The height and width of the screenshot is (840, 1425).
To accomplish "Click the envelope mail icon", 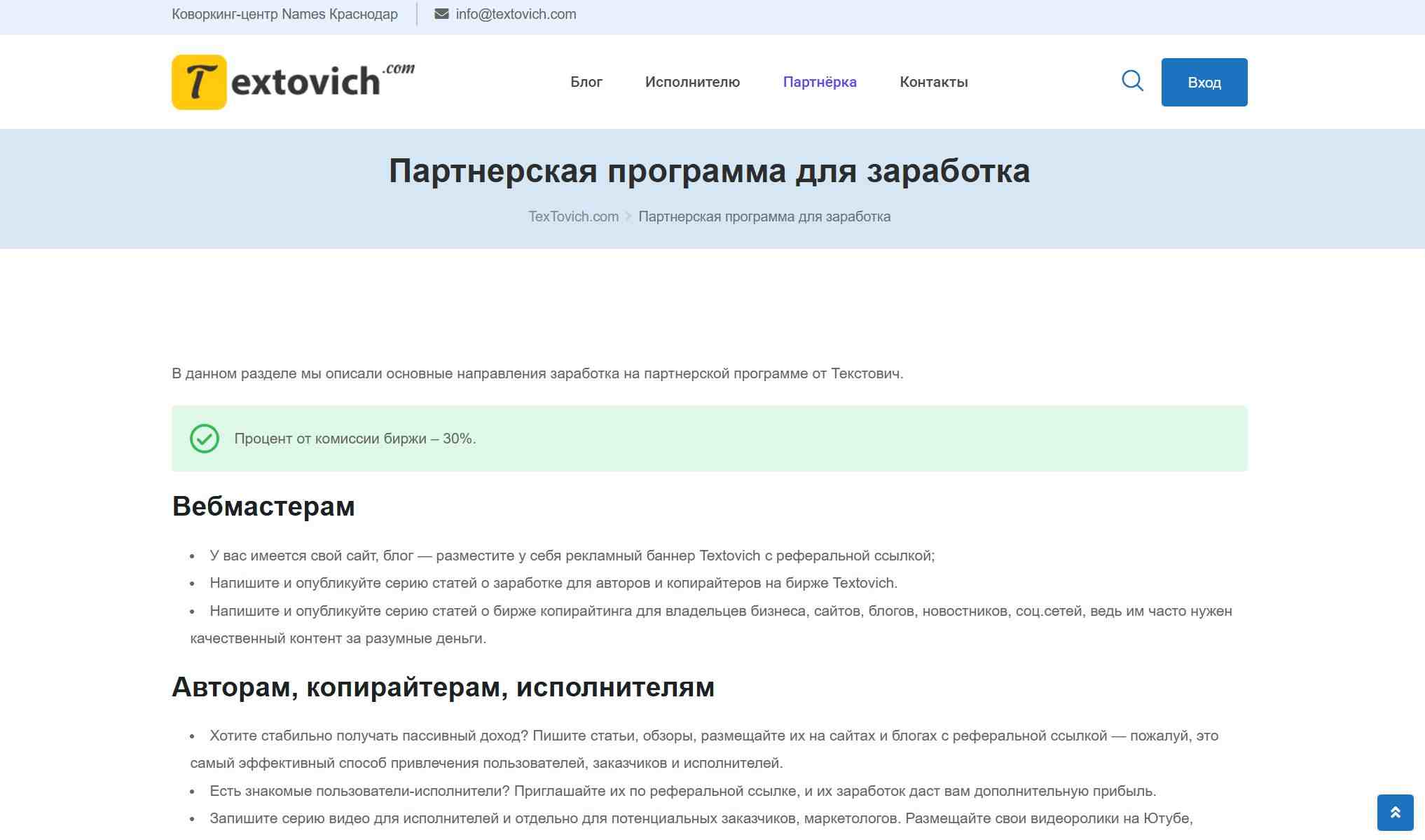I will [x=441, y=14].
